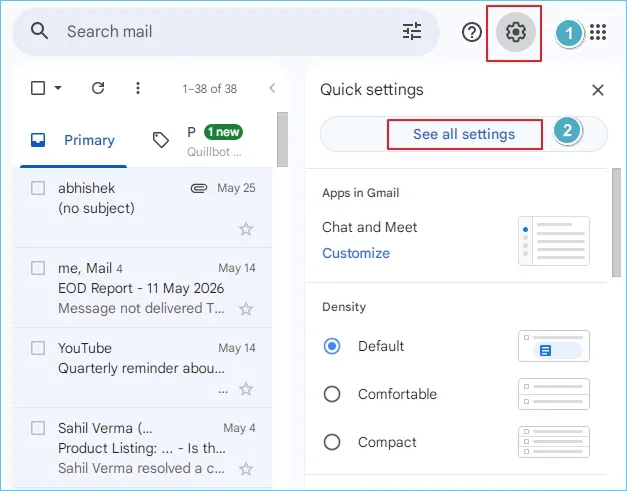Click the attachment paperclip on abhishek email
The image size is (627, 491).
coord(199,188)
